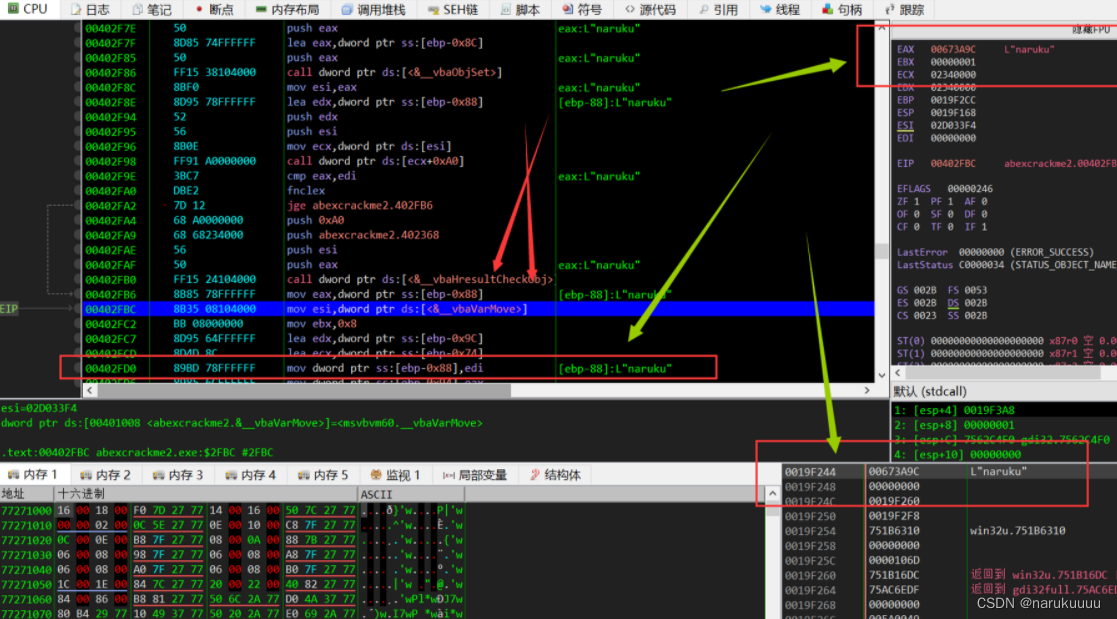Screen dimensions: 1117x619
Task: Open the 调用堆栈 call stack tab icon
Action: point(373,9)
